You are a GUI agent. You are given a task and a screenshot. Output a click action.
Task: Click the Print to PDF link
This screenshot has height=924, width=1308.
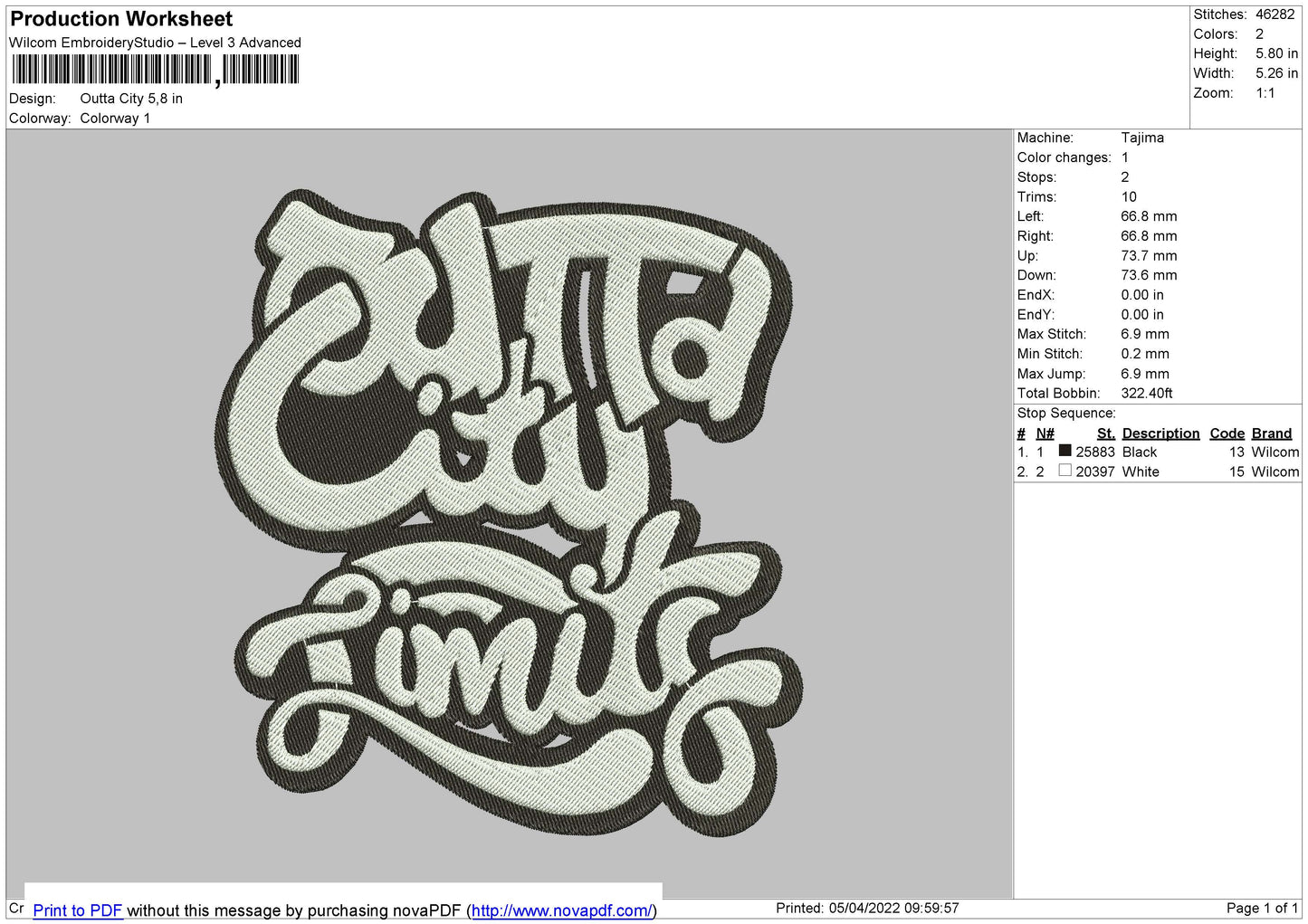pos(77,910)
